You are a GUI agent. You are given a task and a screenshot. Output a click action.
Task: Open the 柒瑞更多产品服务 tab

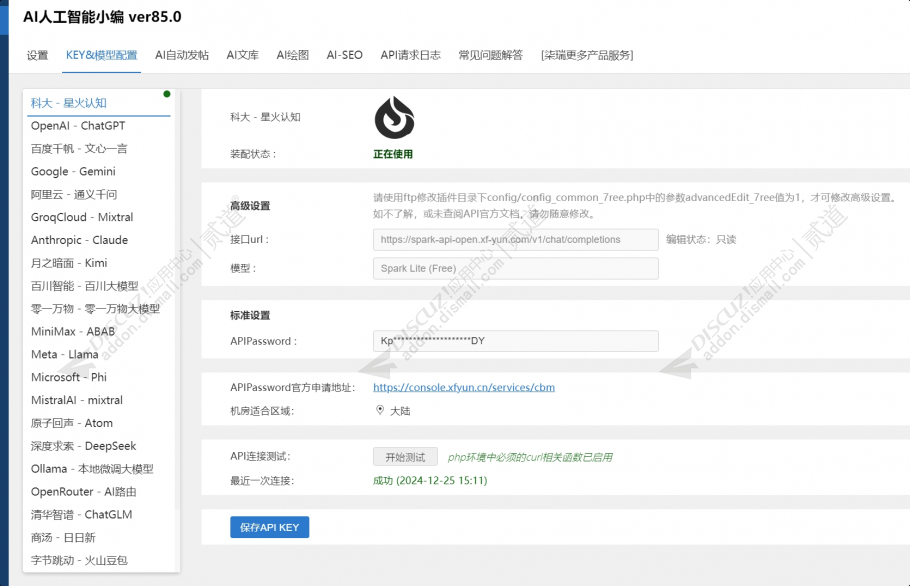tap(587, 55)
